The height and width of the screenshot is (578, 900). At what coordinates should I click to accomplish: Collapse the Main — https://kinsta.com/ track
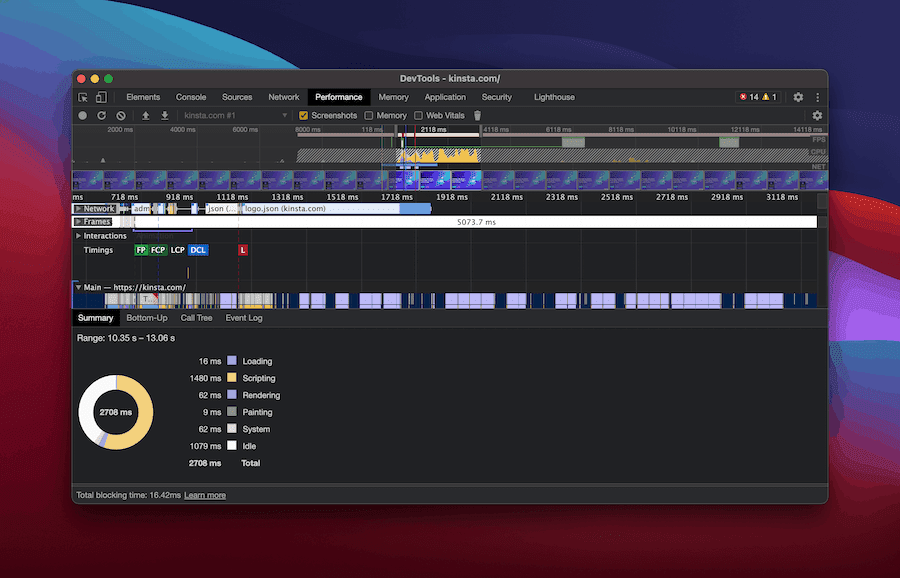point(78,287)
